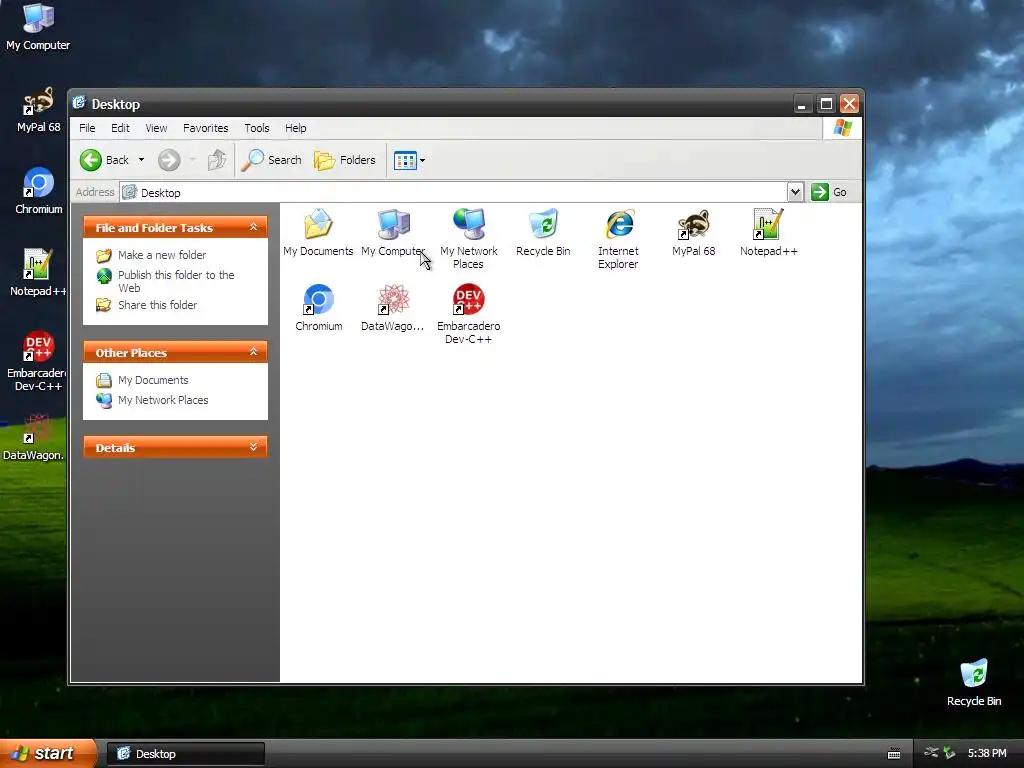The width and height of the screenshot is (1024, 768).
Task: Click the Search toolbar button
Action: coord(272,160)
